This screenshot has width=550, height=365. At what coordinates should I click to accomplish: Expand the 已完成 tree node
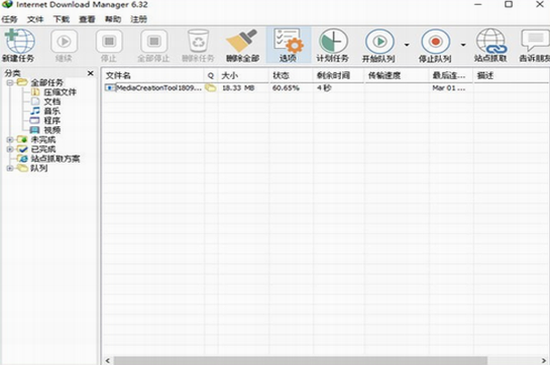point(10,149)
